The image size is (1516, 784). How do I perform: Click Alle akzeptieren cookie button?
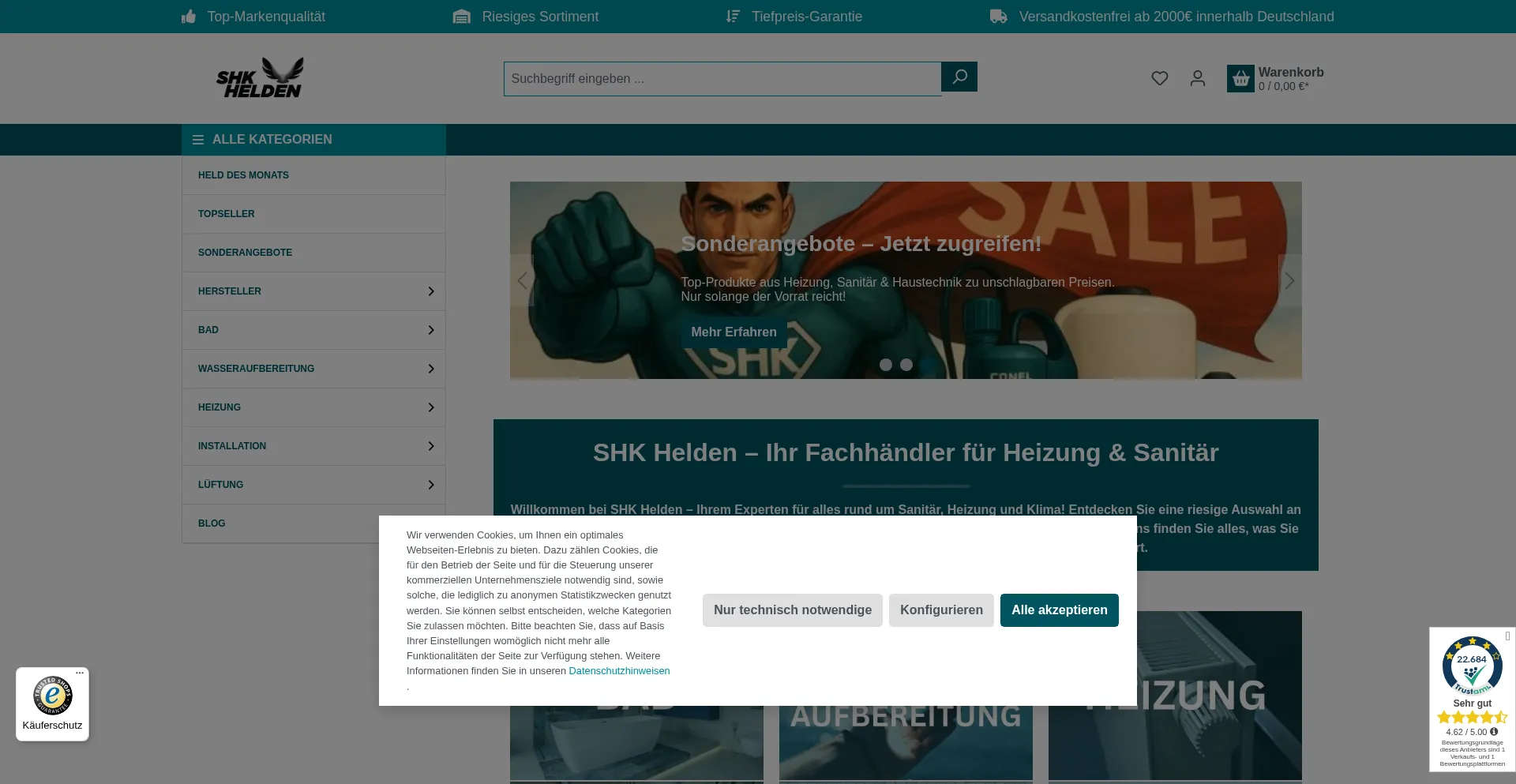coord(1060,610)
